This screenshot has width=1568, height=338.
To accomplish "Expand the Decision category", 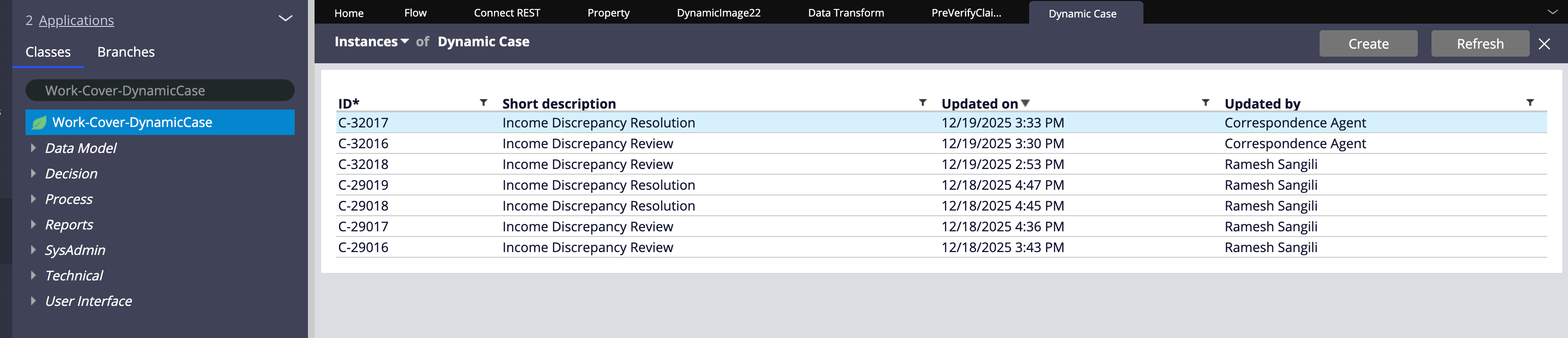I will 34,173.
